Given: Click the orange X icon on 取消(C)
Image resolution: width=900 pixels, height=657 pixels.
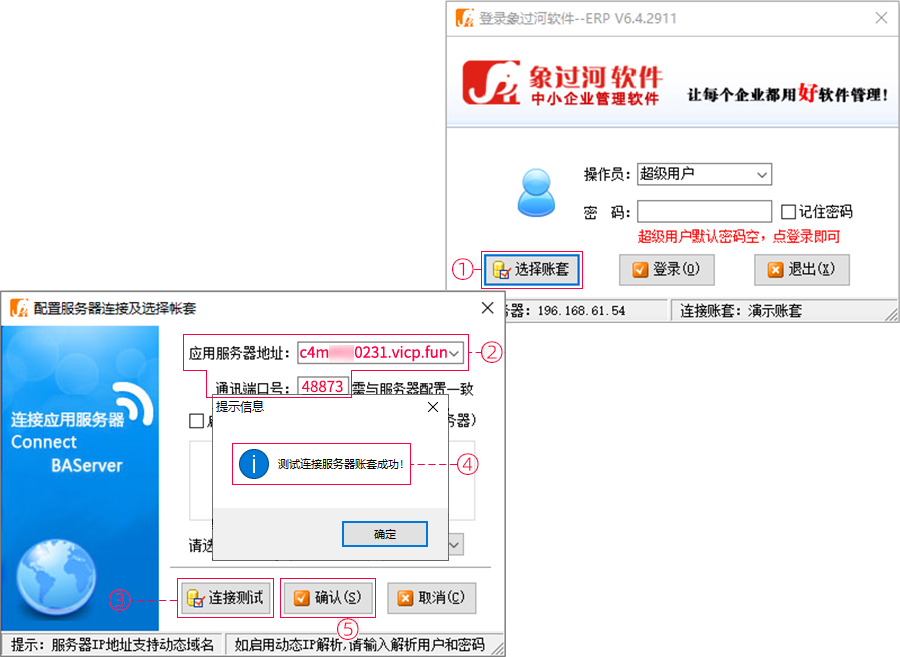Looking at the screenshot, I should click(x=405, y=598).
